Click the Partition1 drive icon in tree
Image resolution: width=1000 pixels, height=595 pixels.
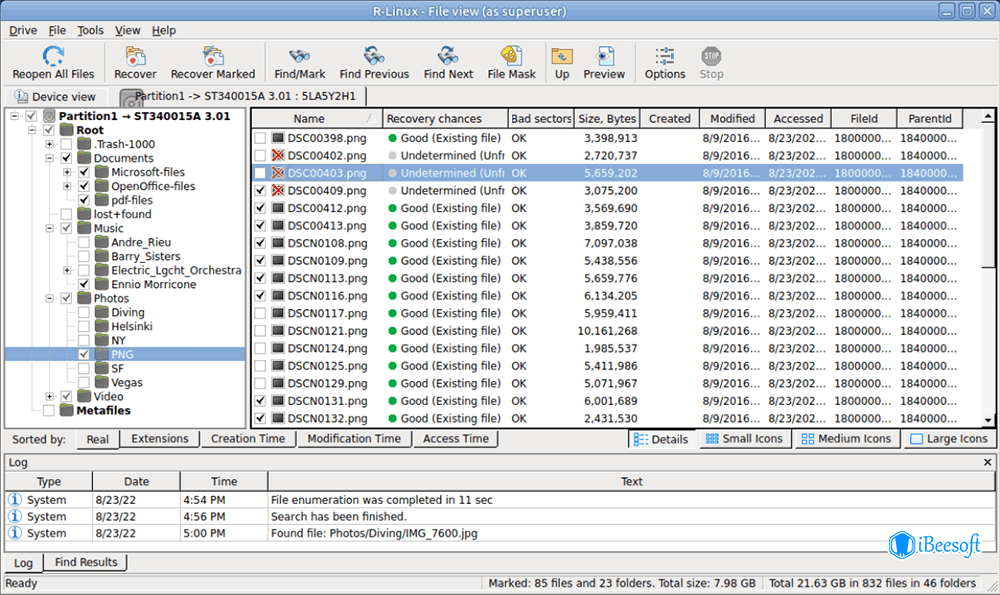coord(49,116)
